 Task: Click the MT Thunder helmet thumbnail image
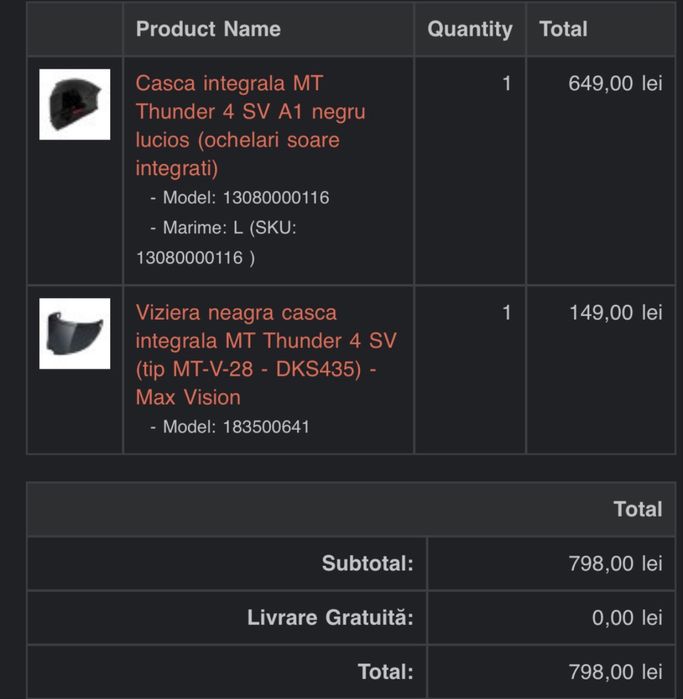click(x=75, y=104)
